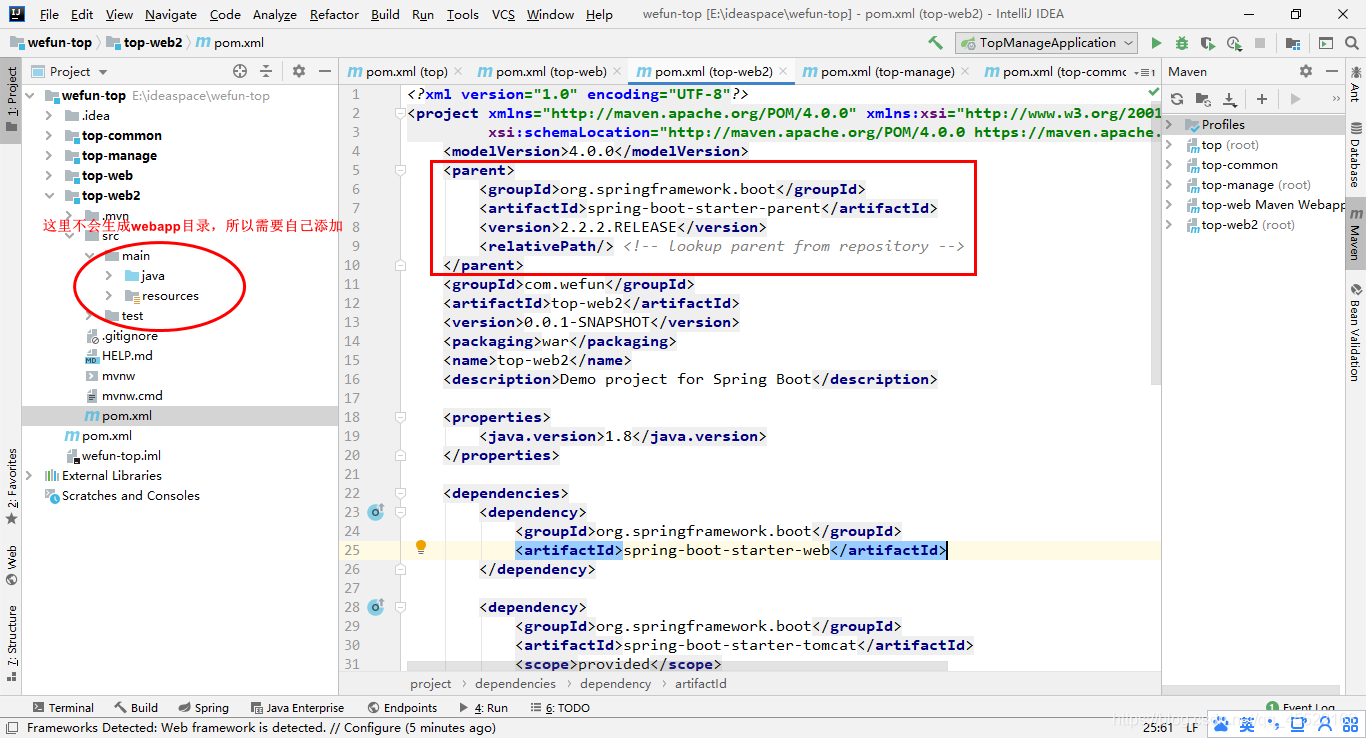Add Maven project plus icon
Screen dimensions: 1366x738
pyautogui.click(x=1262, y=99)
